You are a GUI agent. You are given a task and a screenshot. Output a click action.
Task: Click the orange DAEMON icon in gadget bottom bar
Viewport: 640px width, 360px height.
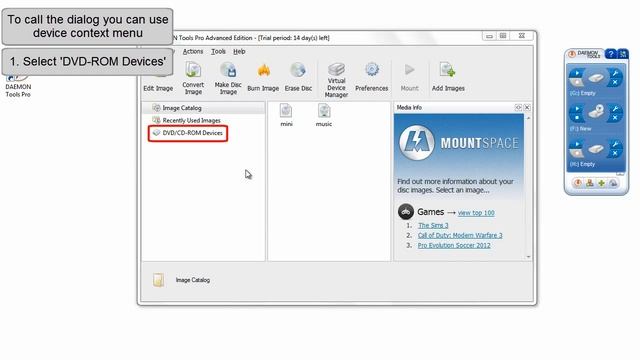[578, 183]
